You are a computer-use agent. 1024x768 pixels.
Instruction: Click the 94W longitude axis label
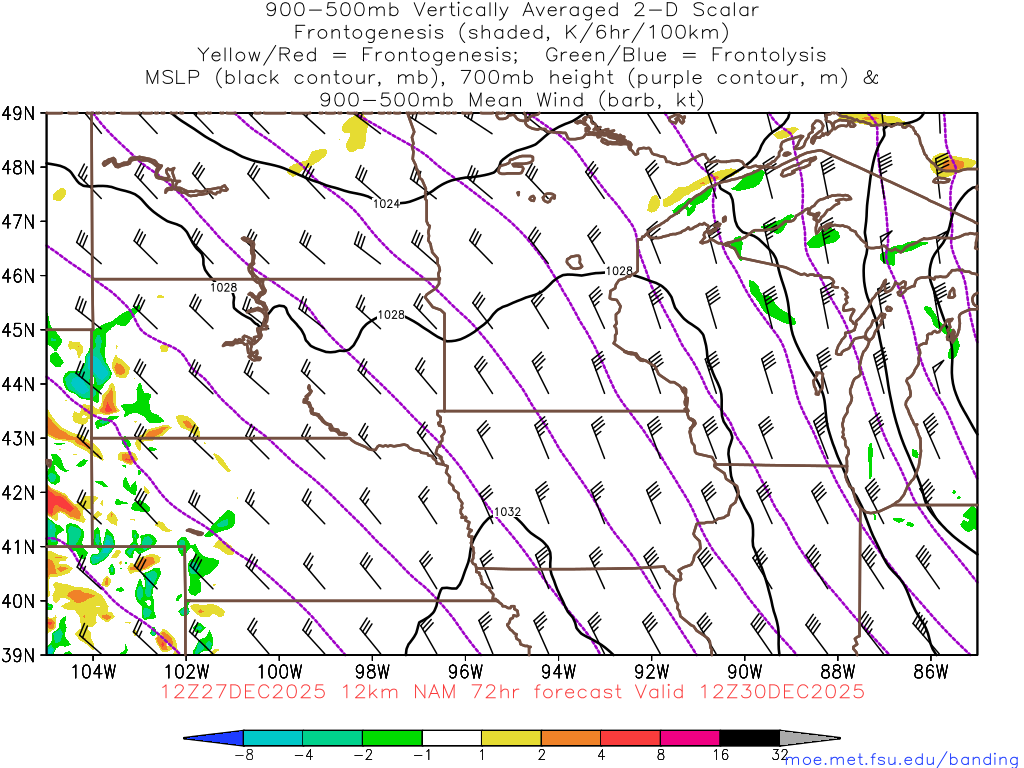point(558,670)
